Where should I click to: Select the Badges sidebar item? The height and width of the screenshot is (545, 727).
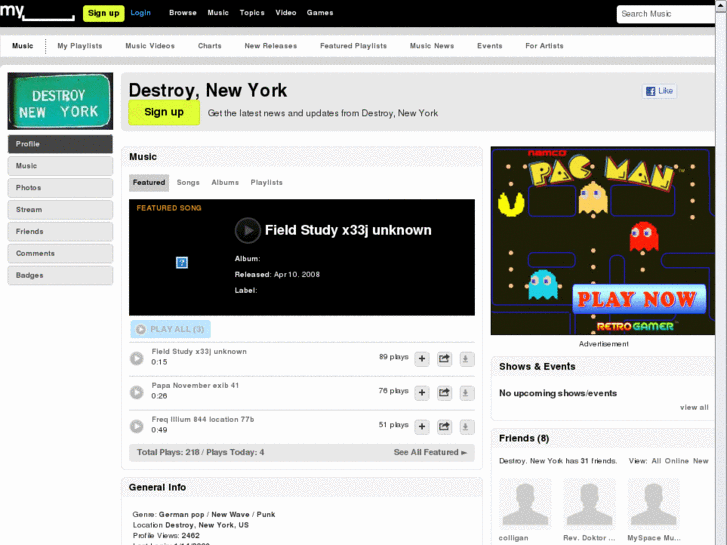tap(60, 275)
